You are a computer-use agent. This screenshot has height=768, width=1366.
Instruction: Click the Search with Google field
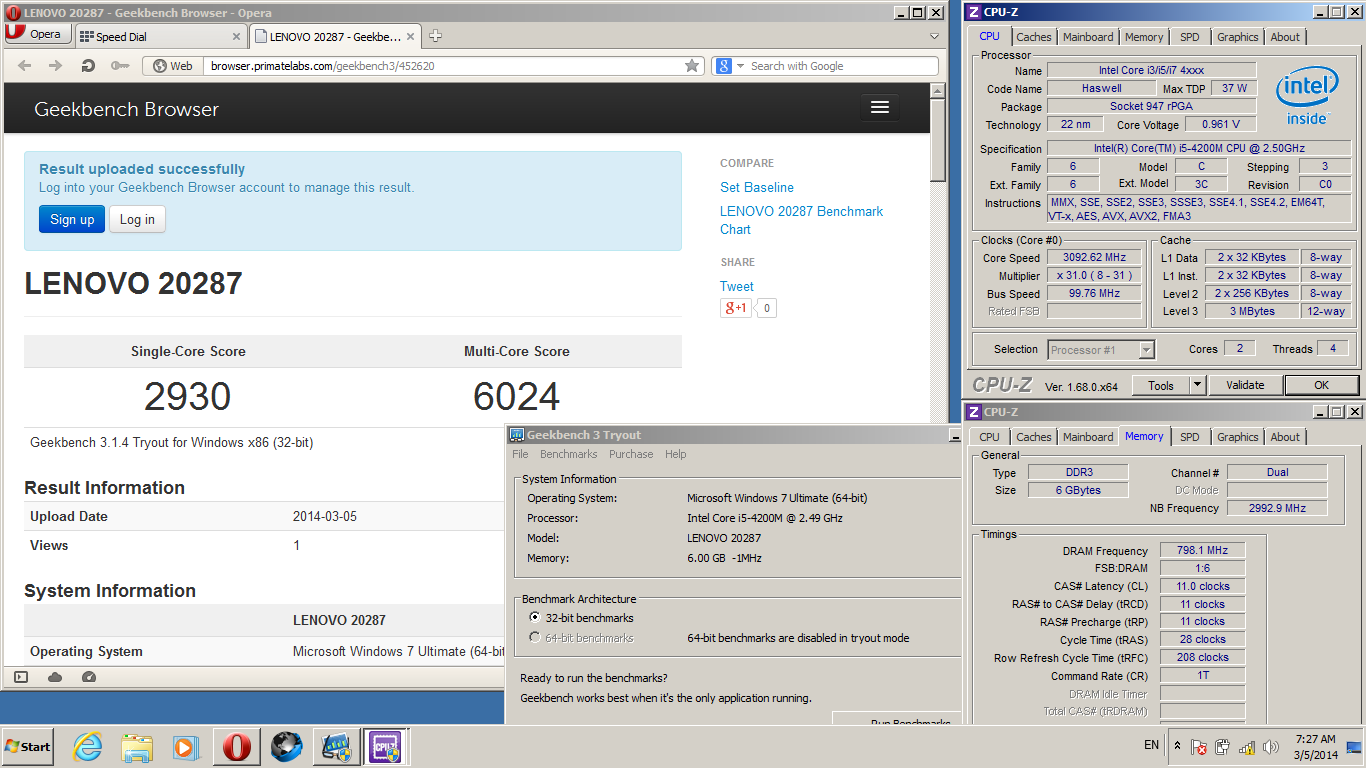tap(841, 66)
